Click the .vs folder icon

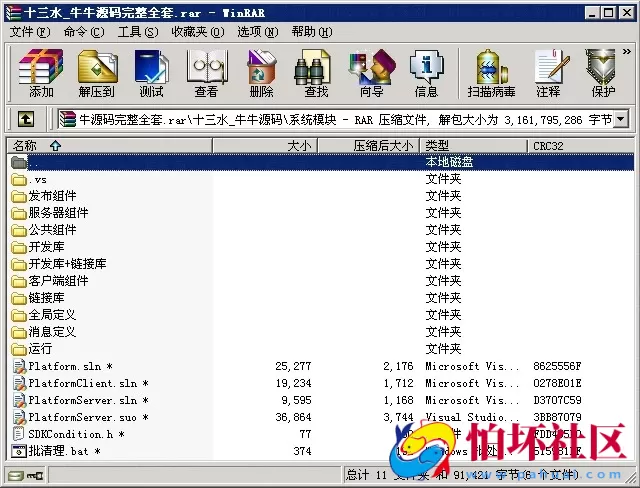tap(19, 179)
